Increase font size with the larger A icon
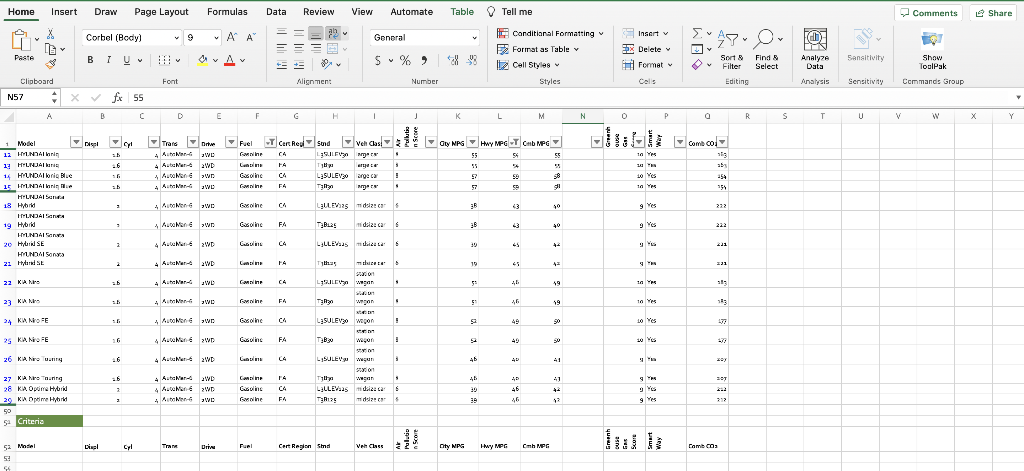The height and width of the screenshot is (471, 1024). pyautogui.click(x=232, y=38)
